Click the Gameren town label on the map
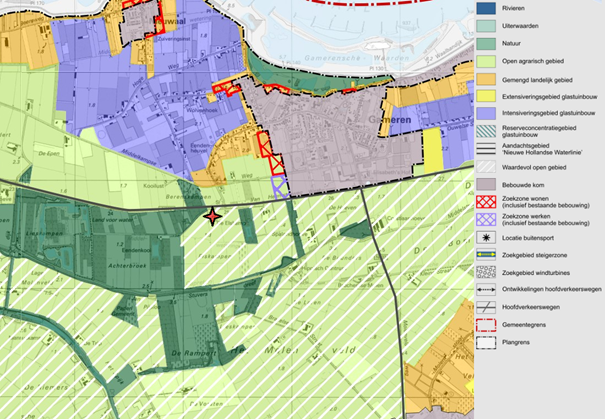 pos(390,120)
